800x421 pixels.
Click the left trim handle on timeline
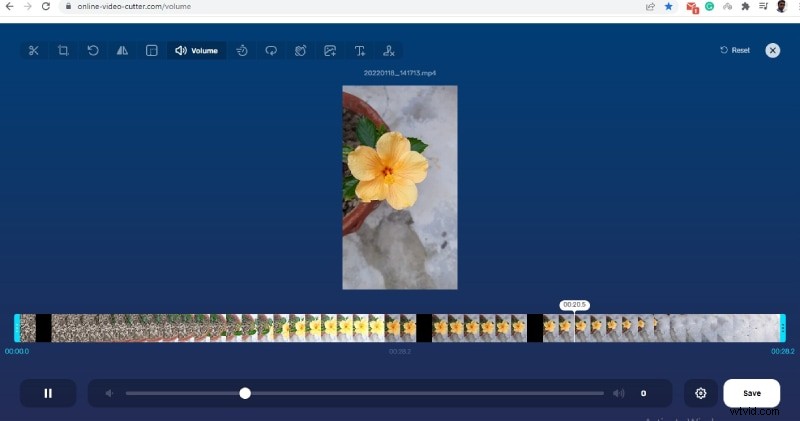(17, 328)
